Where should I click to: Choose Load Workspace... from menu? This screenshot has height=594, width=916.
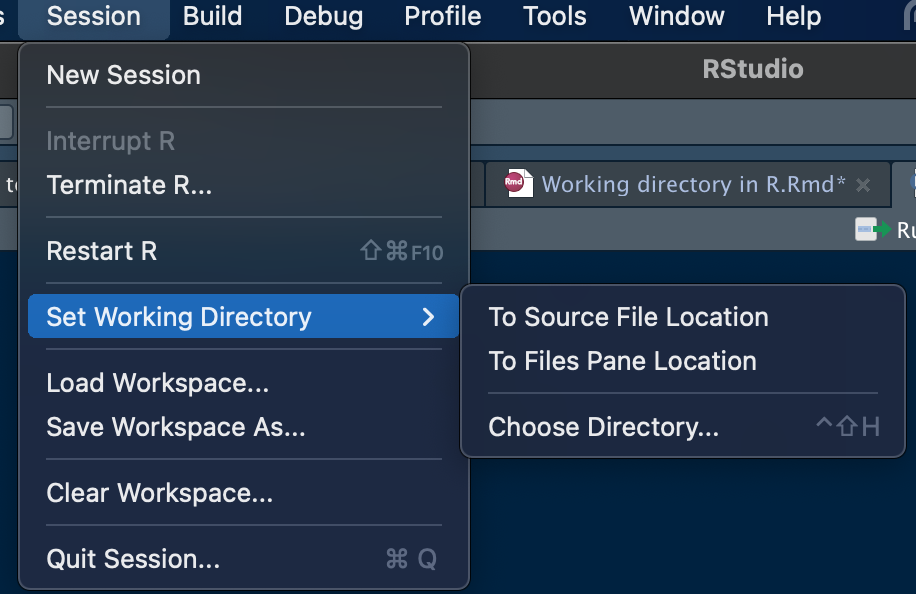coord(244,383)
